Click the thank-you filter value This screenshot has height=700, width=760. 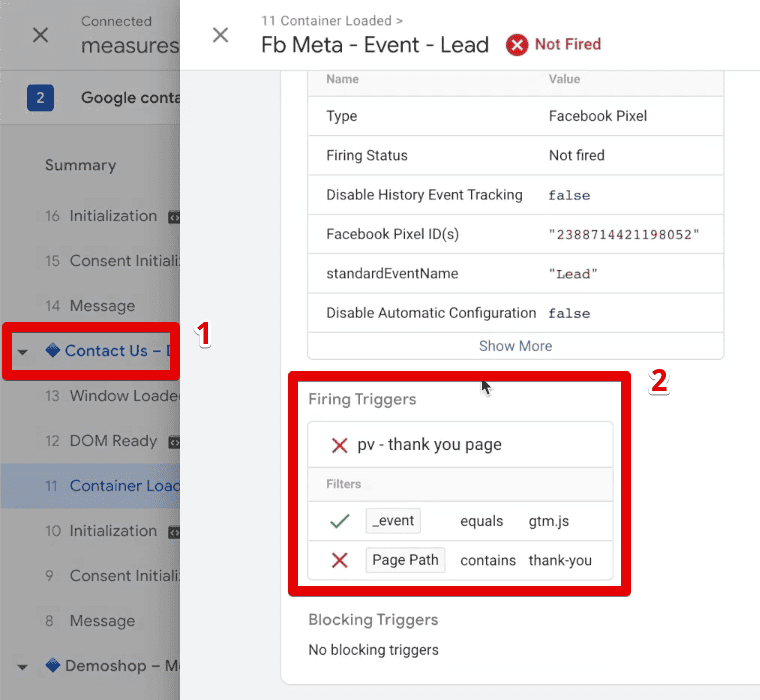coord(560,560)
